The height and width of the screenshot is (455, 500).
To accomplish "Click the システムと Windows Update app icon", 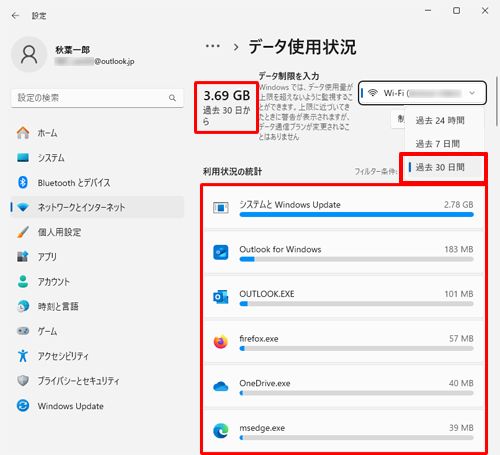I will [221, 208].
